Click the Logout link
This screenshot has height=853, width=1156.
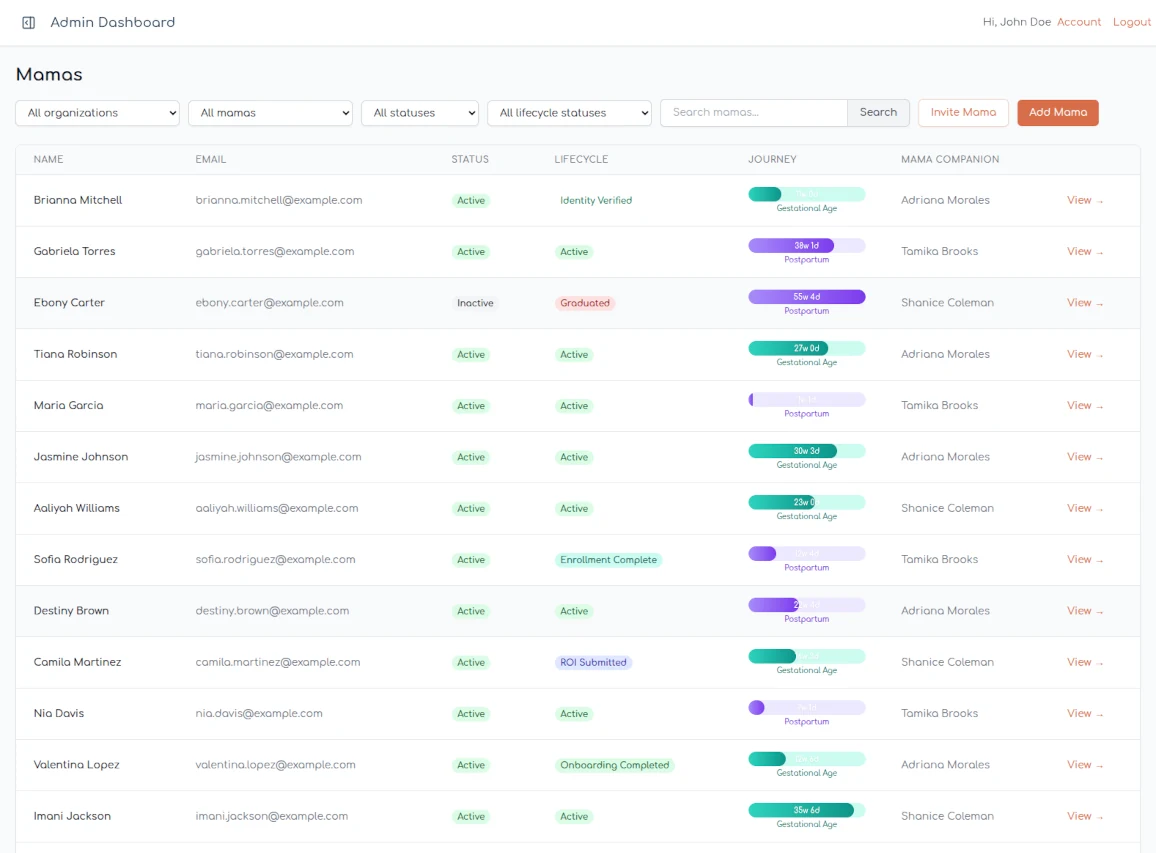pyautogui.click(x=1132, y=22)
